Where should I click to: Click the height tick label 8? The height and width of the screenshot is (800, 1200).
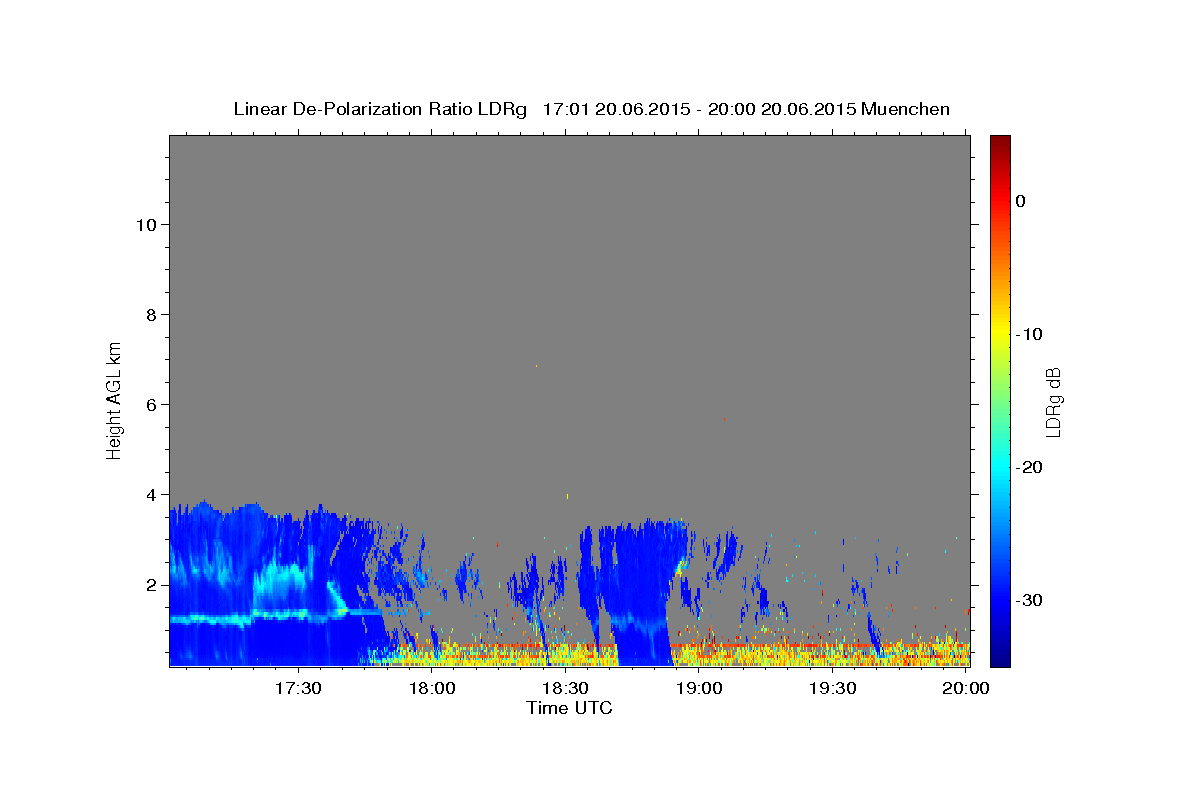(150, 314)
